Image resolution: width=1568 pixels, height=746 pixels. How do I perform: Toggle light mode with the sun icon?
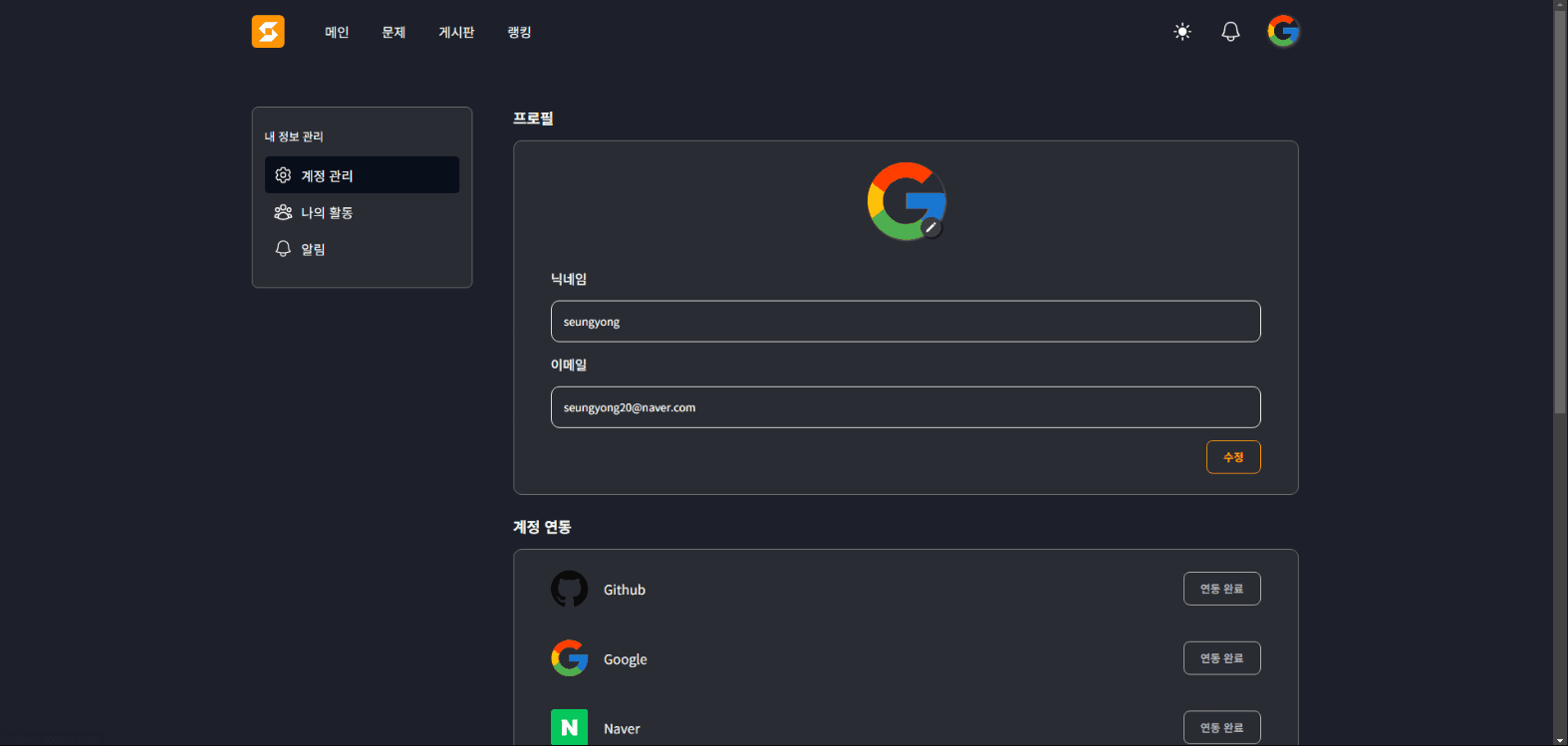click(1182, 32)
